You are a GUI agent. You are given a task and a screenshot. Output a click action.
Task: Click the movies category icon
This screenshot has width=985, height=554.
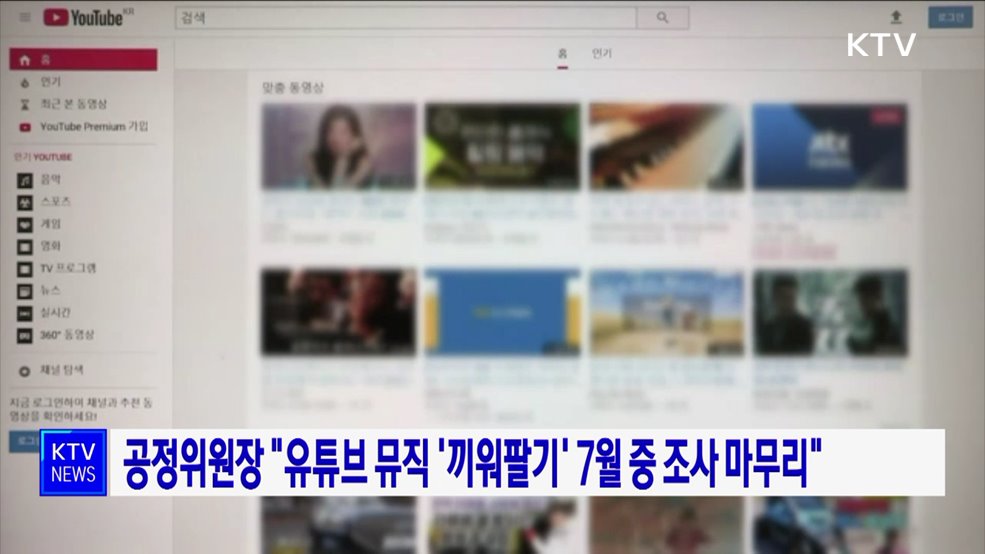point(24,247)
